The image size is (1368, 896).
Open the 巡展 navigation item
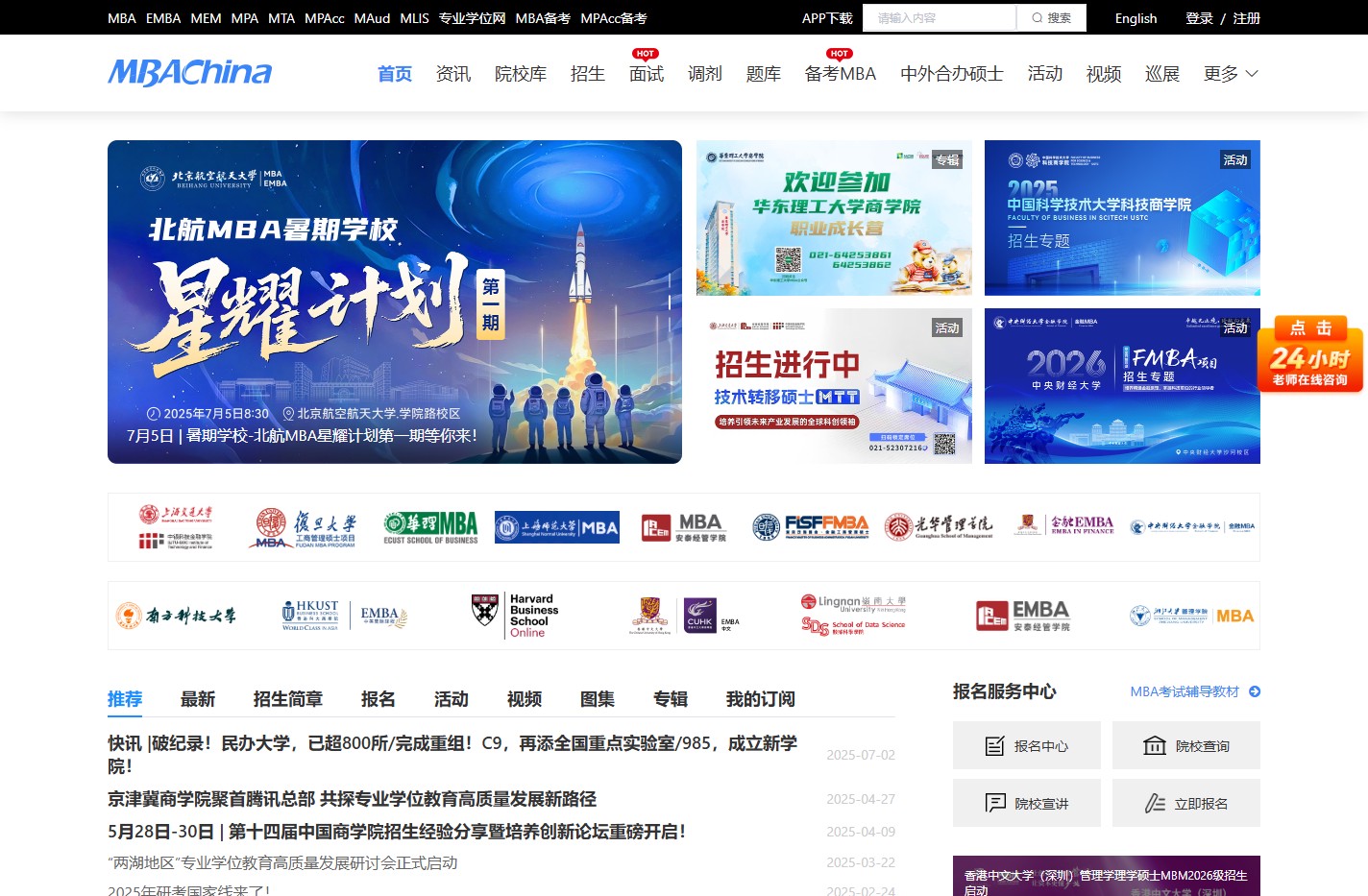(1162, 74)
